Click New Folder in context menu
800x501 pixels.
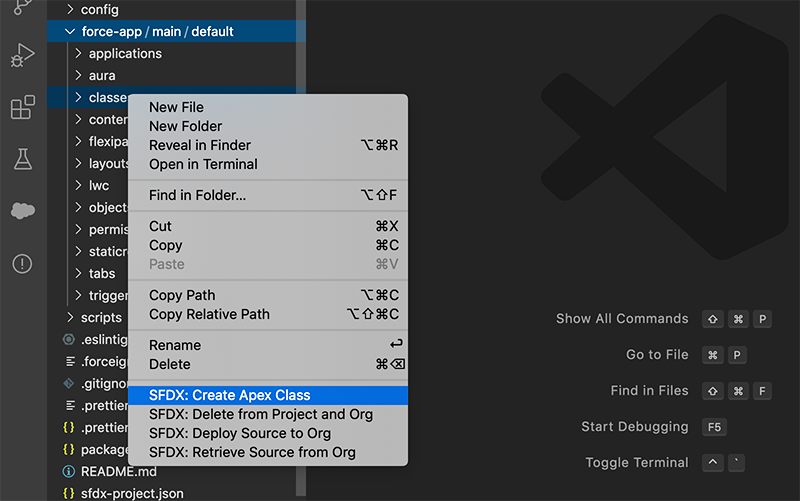coord(185,126)
